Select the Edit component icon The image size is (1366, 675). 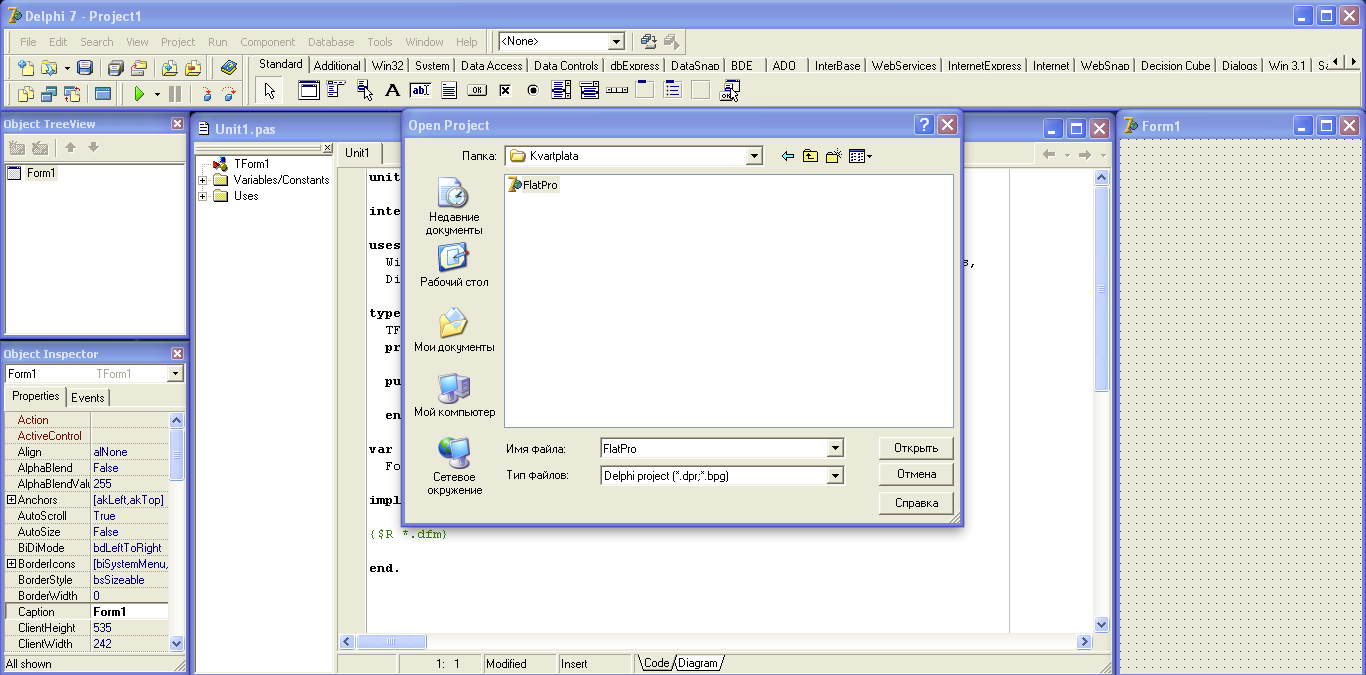tap(420, 91)
